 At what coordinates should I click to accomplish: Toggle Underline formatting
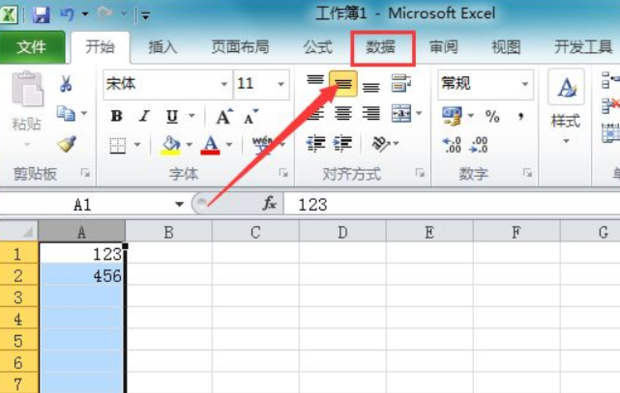click(x=172, y=116)
